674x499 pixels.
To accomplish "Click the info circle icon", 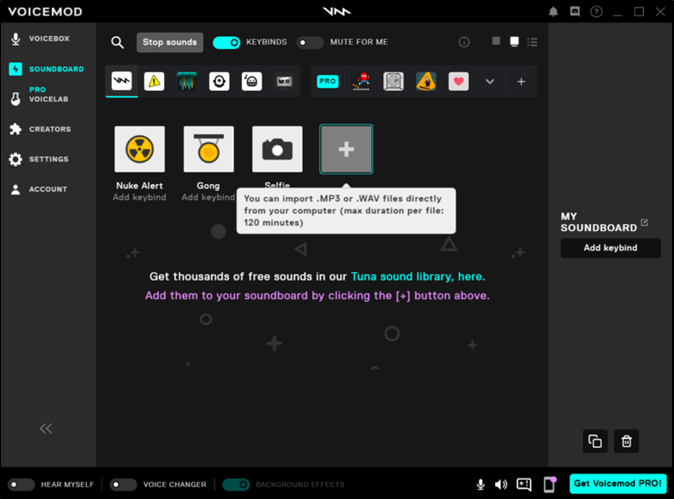I will point(463,42).
